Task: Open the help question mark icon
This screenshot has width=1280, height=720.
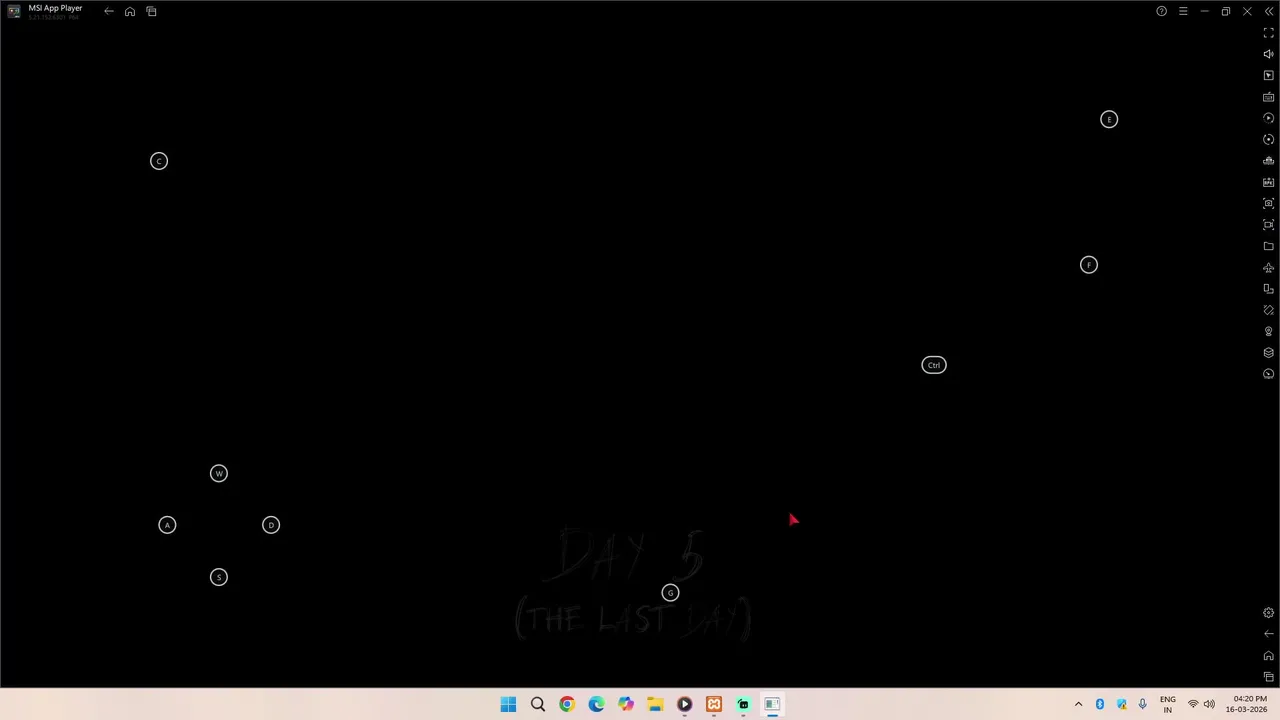Action: tap(1161, 11)
